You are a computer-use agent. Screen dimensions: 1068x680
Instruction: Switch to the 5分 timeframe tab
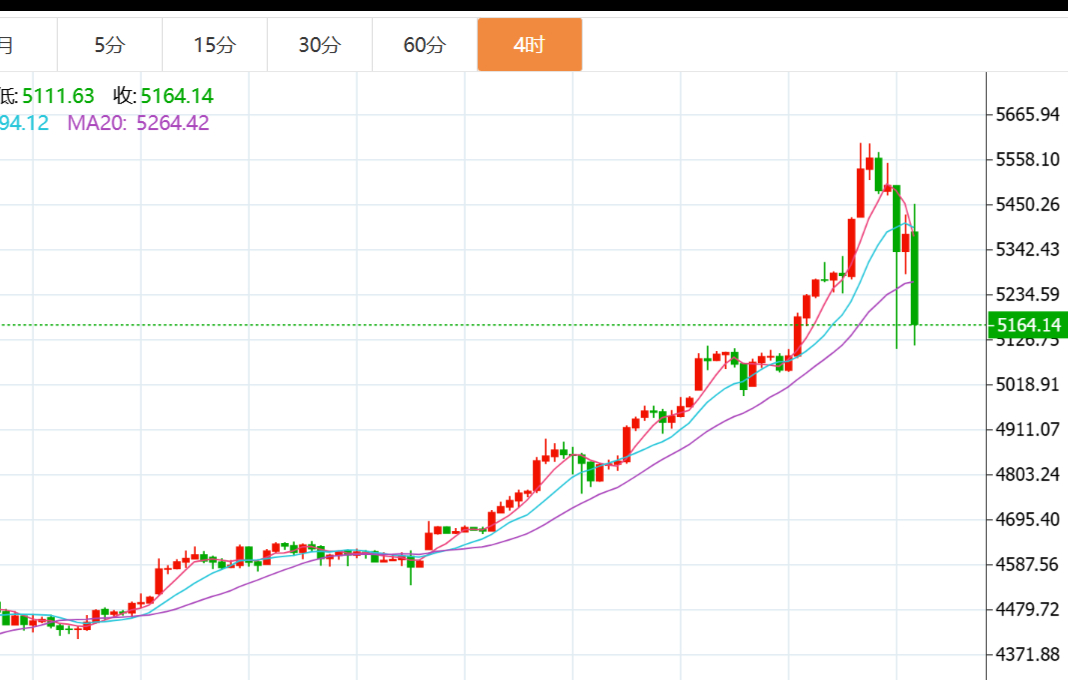tap(110, 45)
